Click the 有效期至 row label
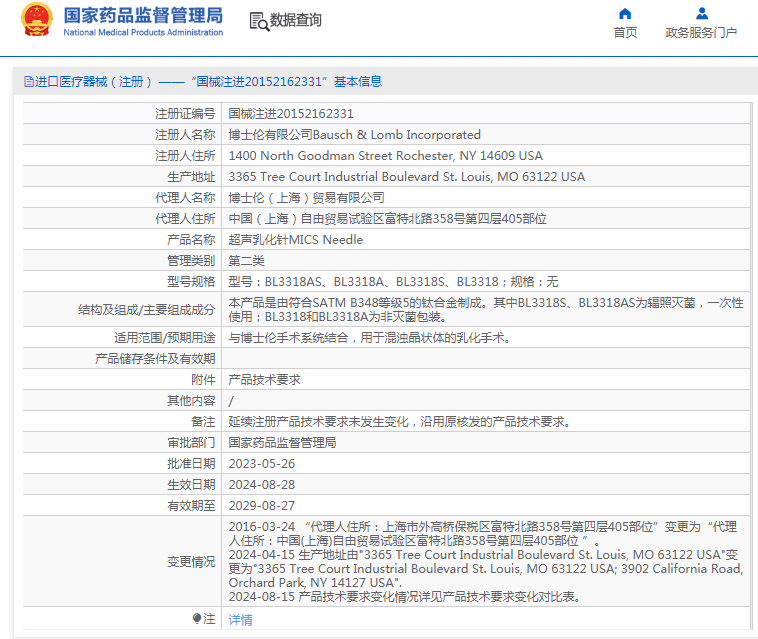 pos(191,506)
